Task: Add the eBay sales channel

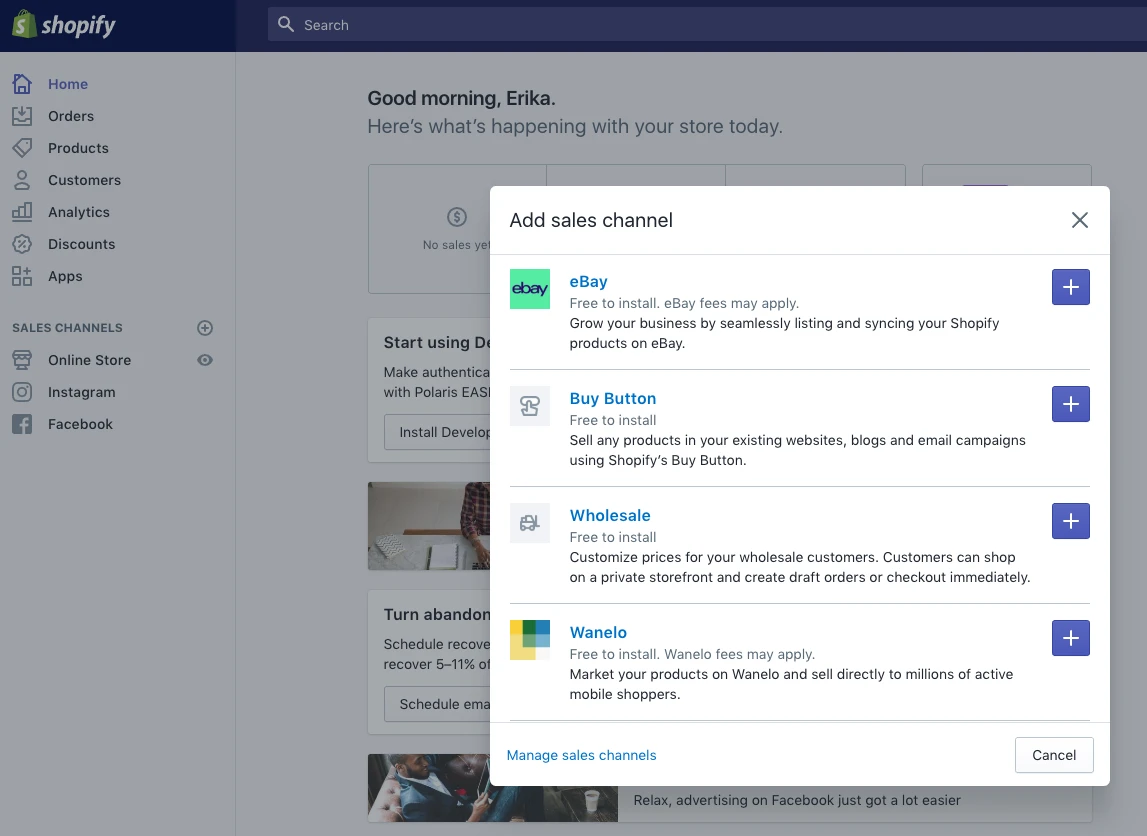Action: tap(1071, 287)
